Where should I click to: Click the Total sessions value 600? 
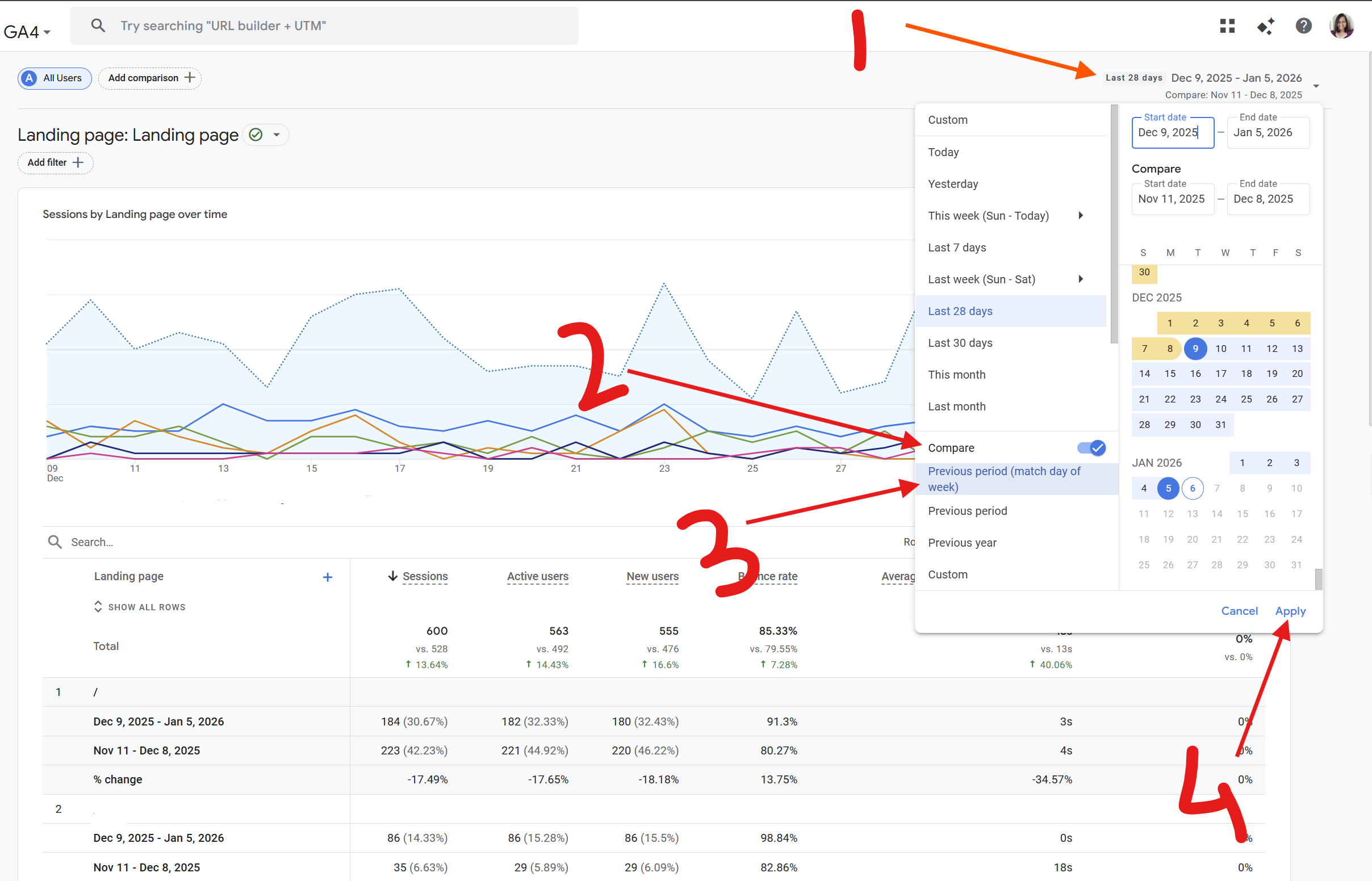437,631
